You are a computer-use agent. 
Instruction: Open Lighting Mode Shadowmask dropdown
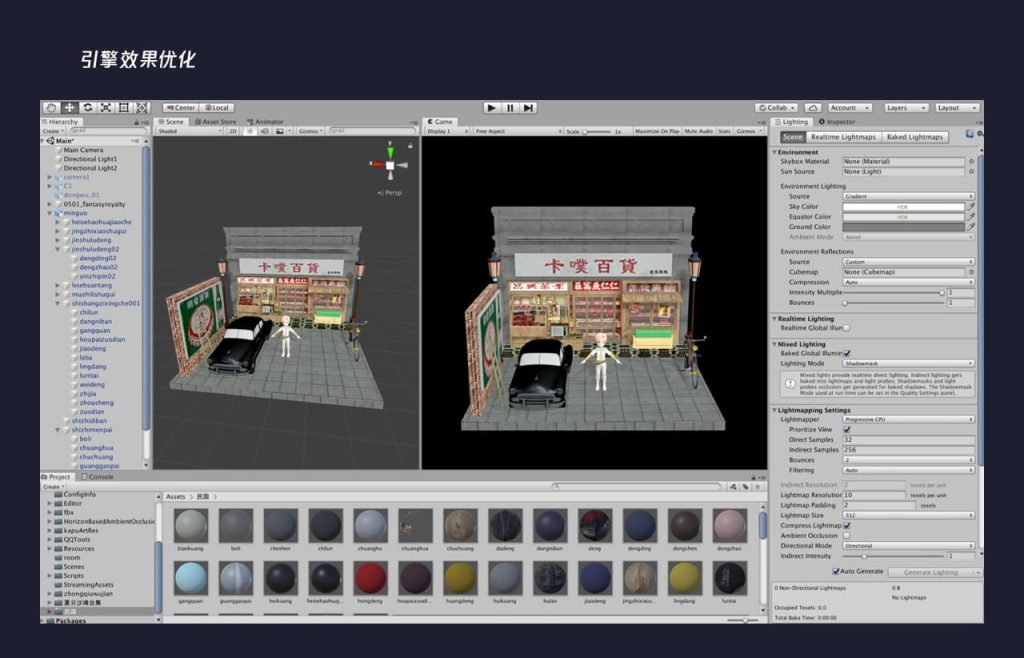tap(908, 364)
